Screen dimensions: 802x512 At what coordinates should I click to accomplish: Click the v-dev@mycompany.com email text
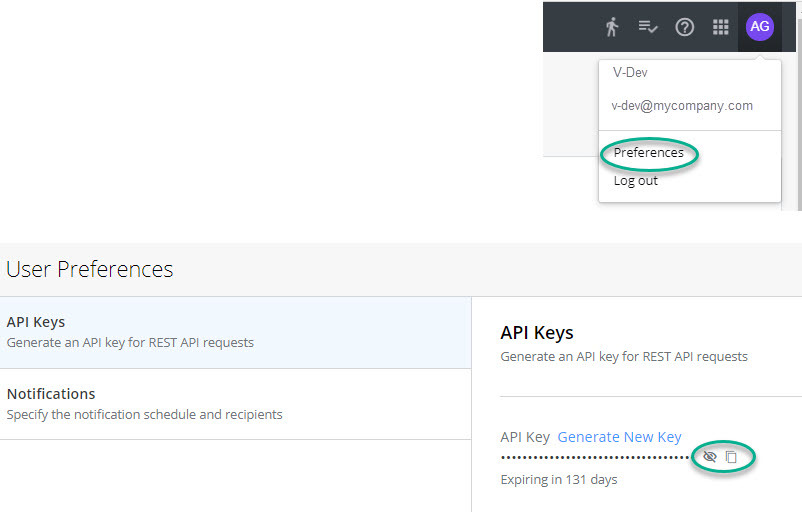pos(682,105)
